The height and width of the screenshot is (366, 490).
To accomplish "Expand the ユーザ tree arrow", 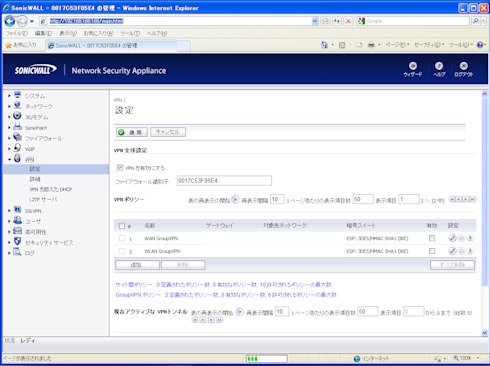I will (9, 221).
